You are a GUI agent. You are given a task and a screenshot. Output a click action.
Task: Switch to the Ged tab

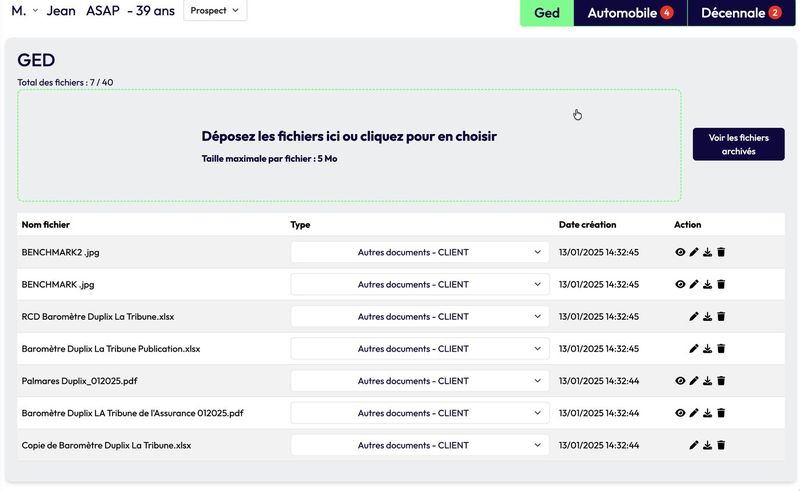pos(547,13)
